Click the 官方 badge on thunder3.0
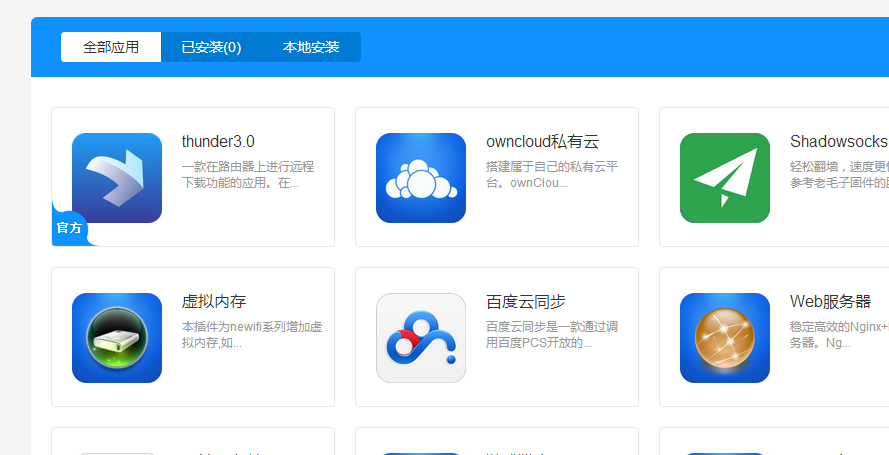 (69, 228)
